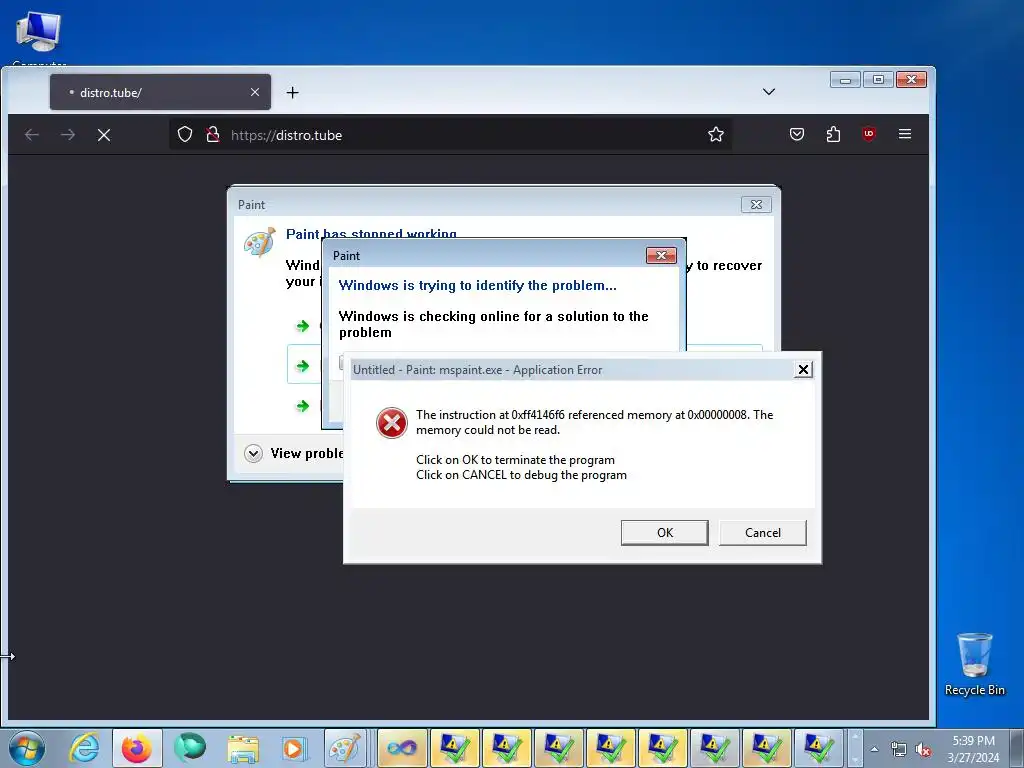This screenshot has width=1024, height=768.
Task: Click the "Paint has stopped working" heading
Action: pyautogui.click(x=371, y=234)
